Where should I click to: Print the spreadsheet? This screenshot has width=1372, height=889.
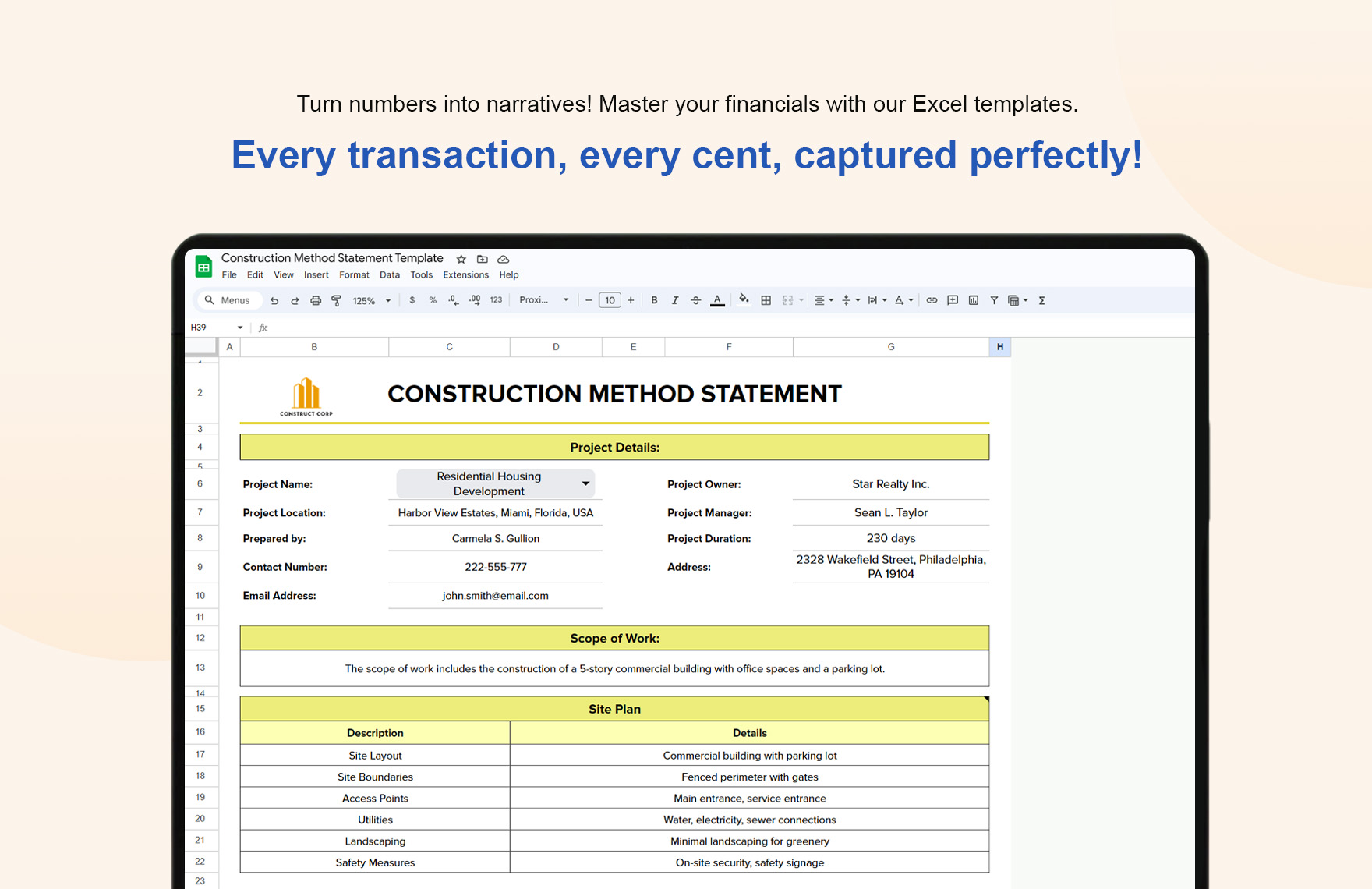(x=316, y=300)
